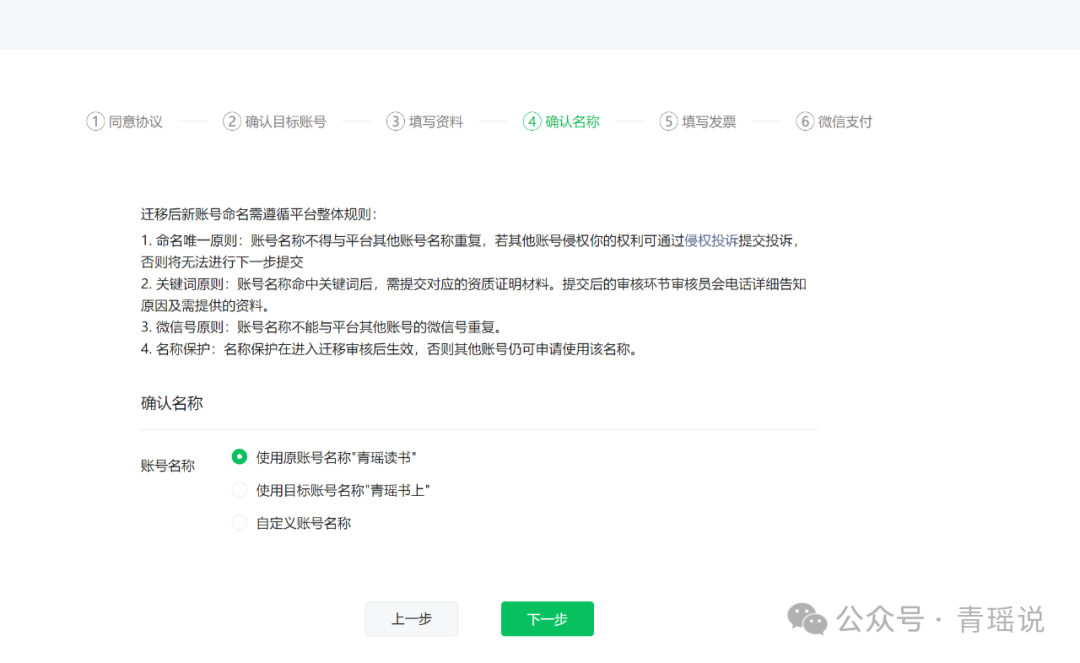Viewport: 1080px width, 663px height.
Task: Click the green 下一步 next button
Action: pyautogui.click(x=547, y=618)
